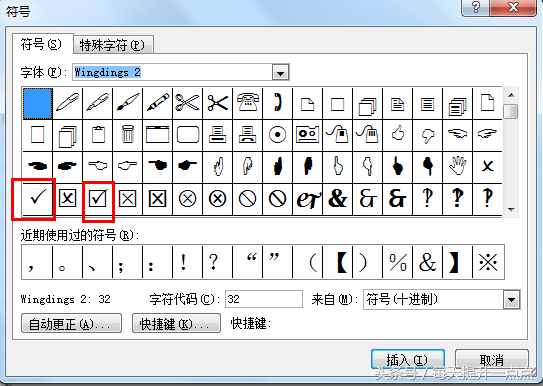Click the Wingdings 2 font name field

[x=172, y=72]
